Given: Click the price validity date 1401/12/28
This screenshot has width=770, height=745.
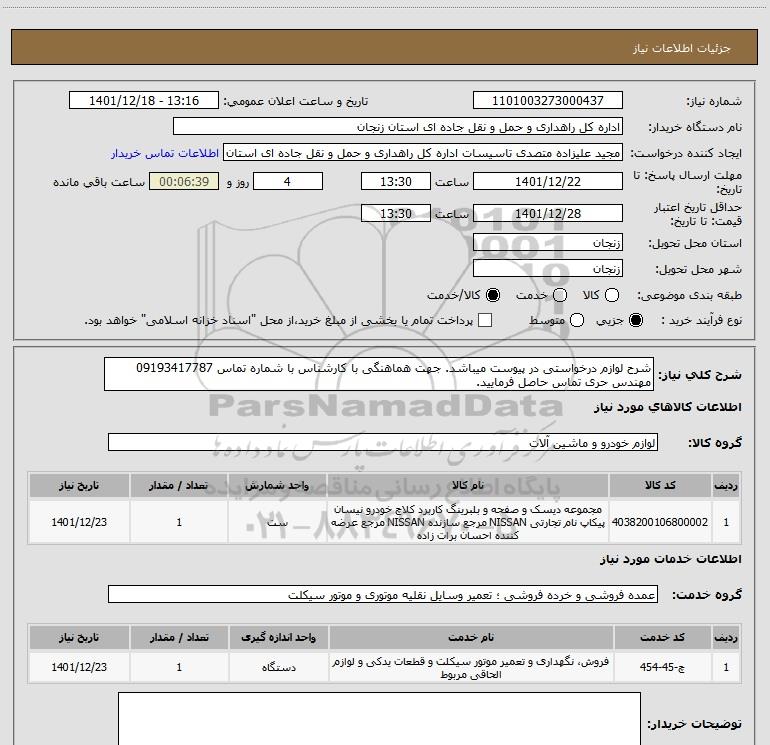Looking at the screenshot, I should click(548, 213).
